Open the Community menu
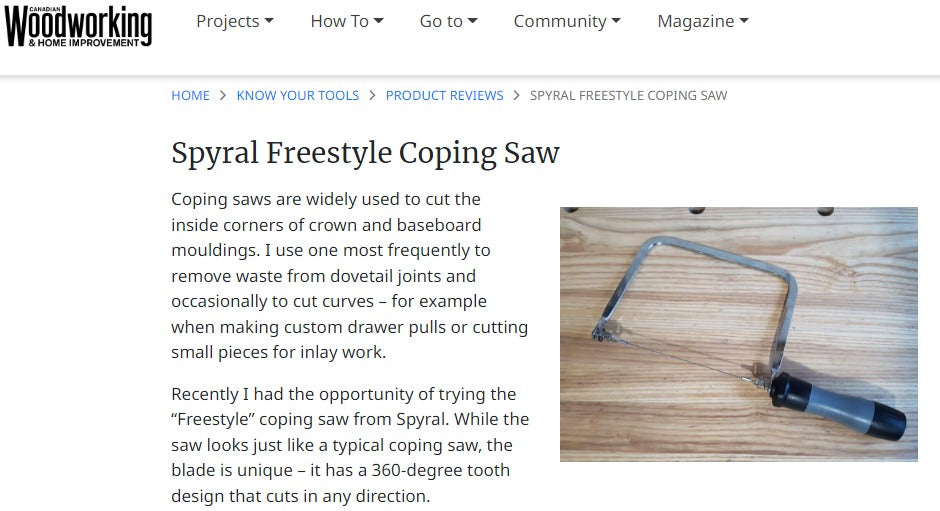 point(566,21)
